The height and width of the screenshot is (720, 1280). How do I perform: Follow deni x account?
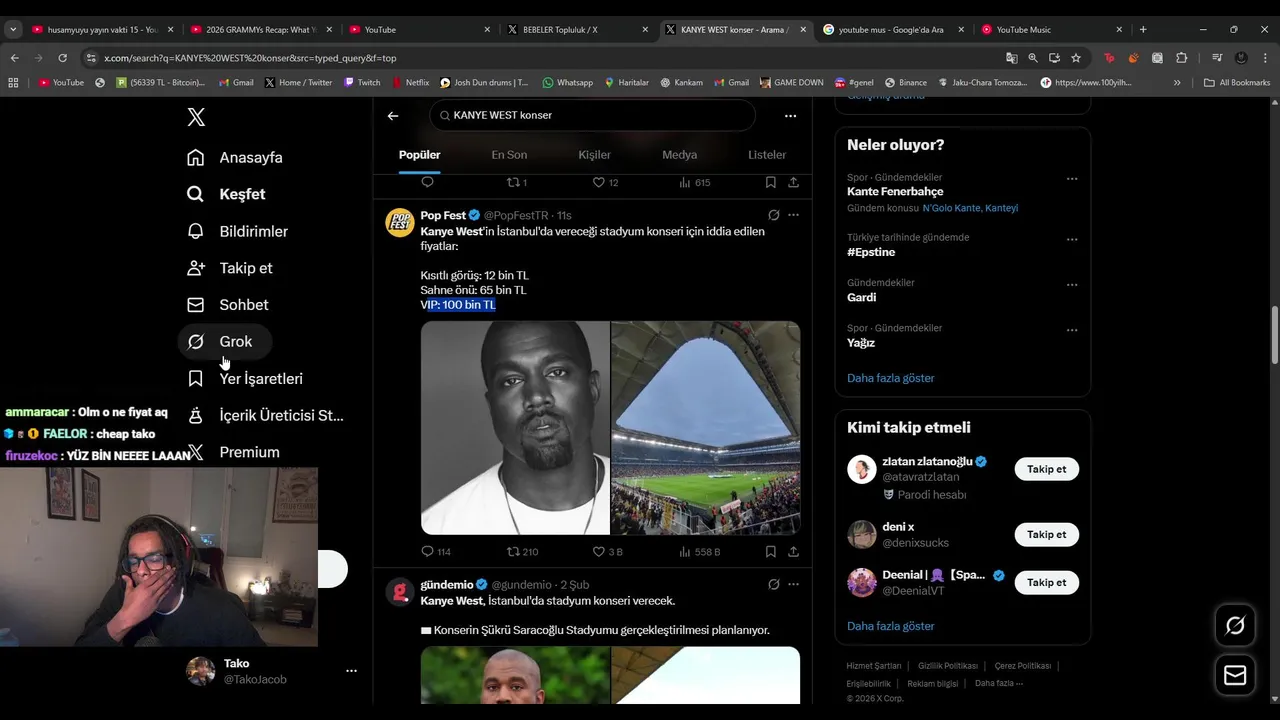click(x=1046, y=534)
